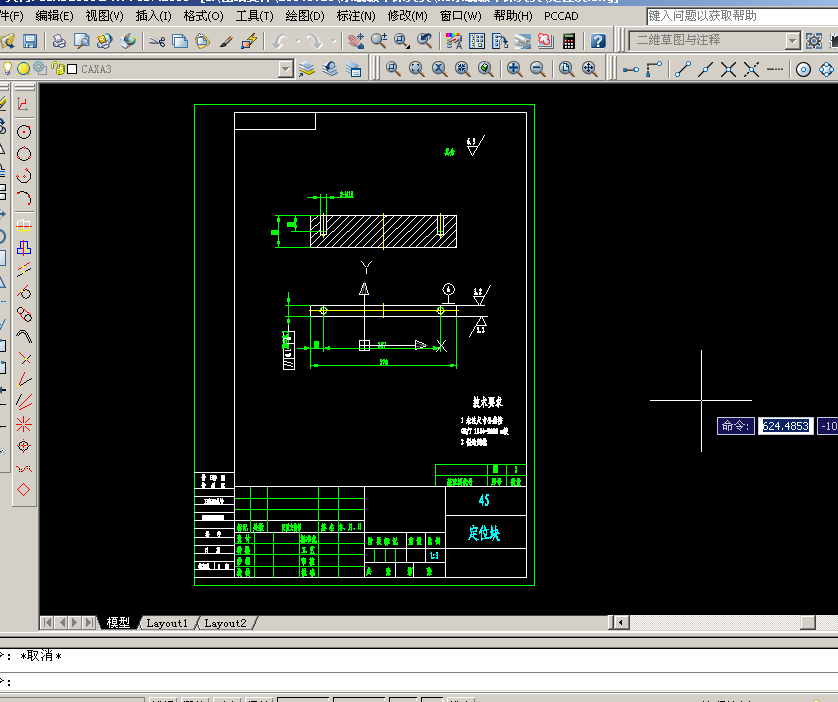Image resolution: width=838 pixels, height=702 pixels.
Task: Open the Layer Properties Manager icon
Action: pyautogui.click(x=307, y=69)
